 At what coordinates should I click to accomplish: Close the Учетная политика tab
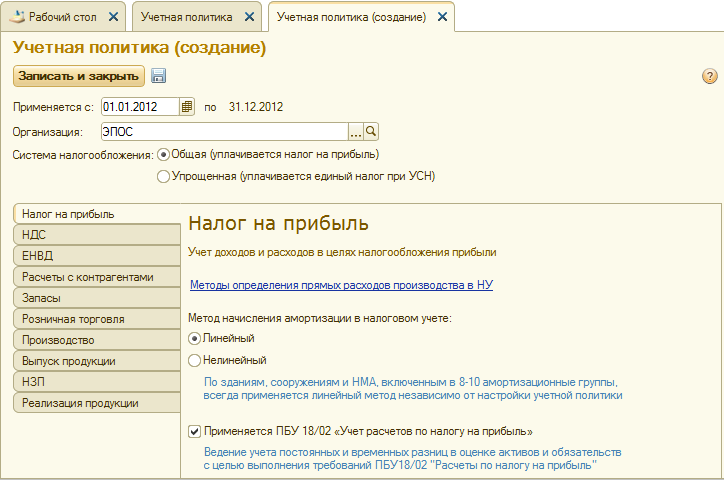point(249,17)
